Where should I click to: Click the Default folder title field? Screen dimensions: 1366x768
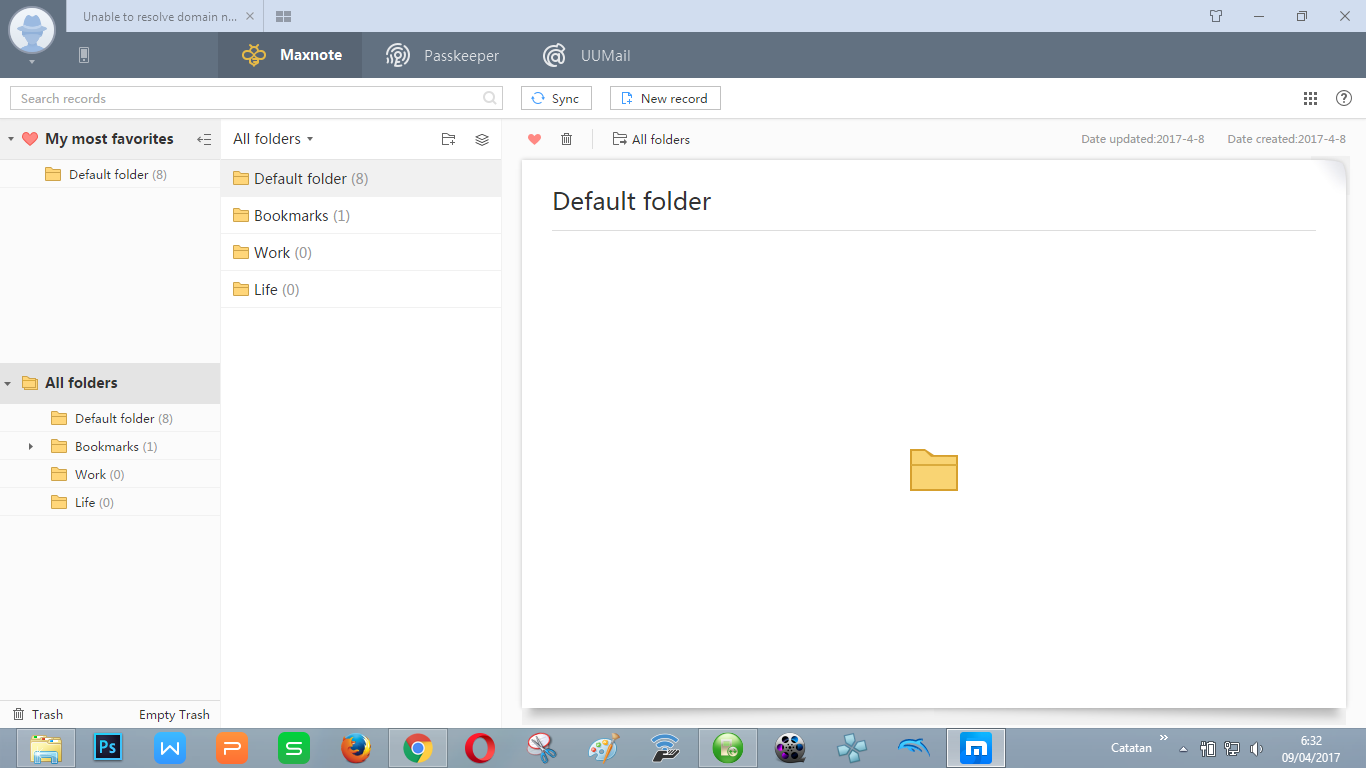(x=933, y=201)
